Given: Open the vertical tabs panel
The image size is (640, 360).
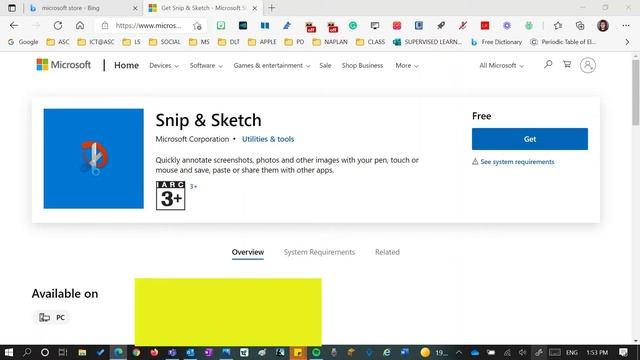Looking at the screenshot, I should [12, 8].
